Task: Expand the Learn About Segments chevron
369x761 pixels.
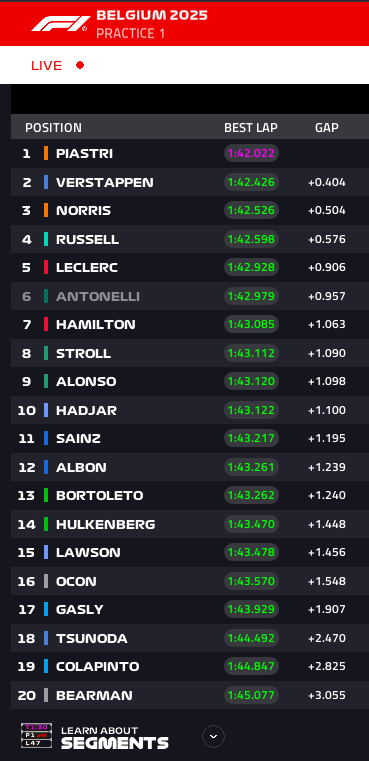Action: click(213, 737)
